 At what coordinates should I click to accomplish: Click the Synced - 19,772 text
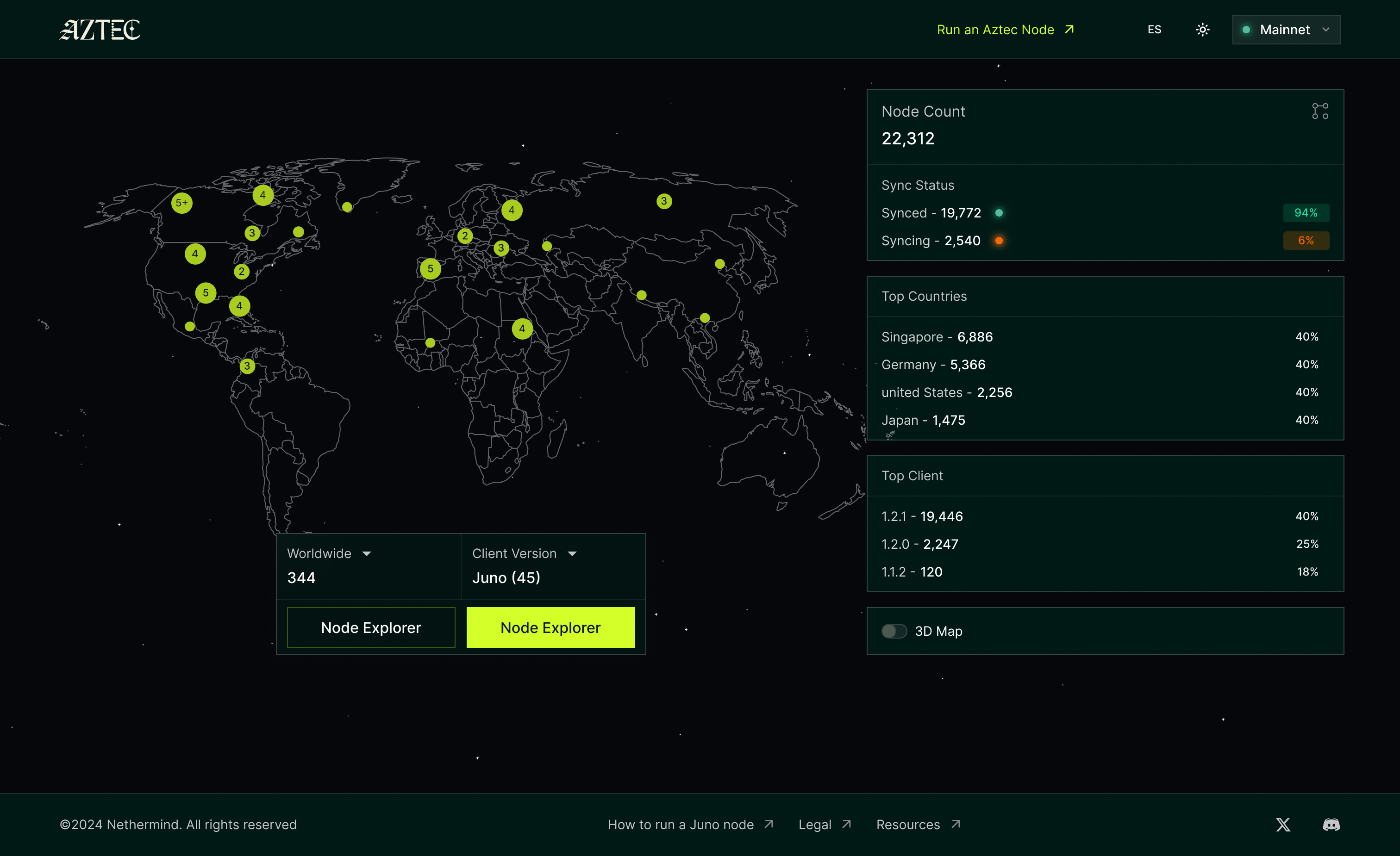click(x=931, y=213)
